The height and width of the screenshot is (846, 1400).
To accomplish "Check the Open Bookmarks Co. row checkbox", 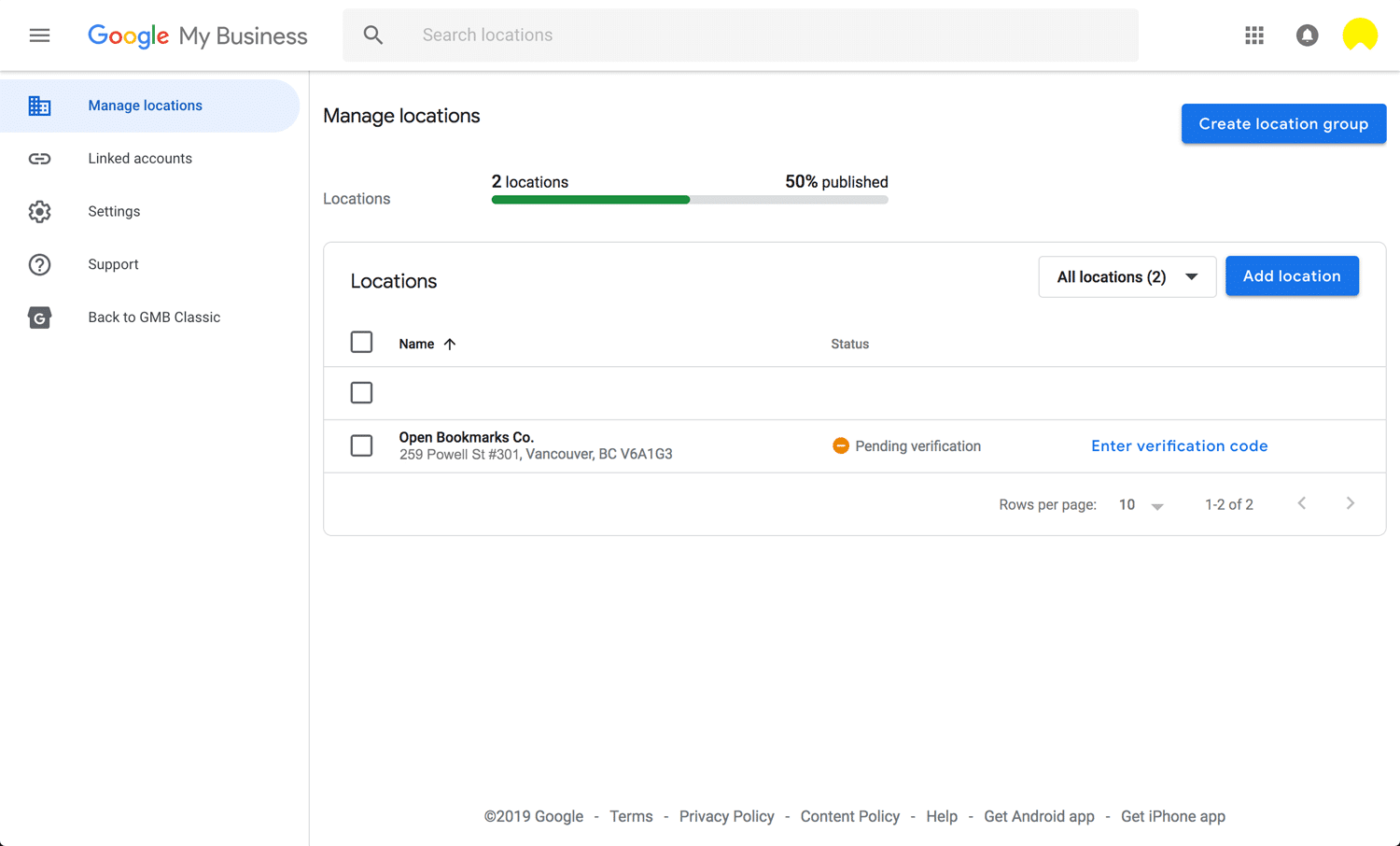I will click(x=361, y=445).
